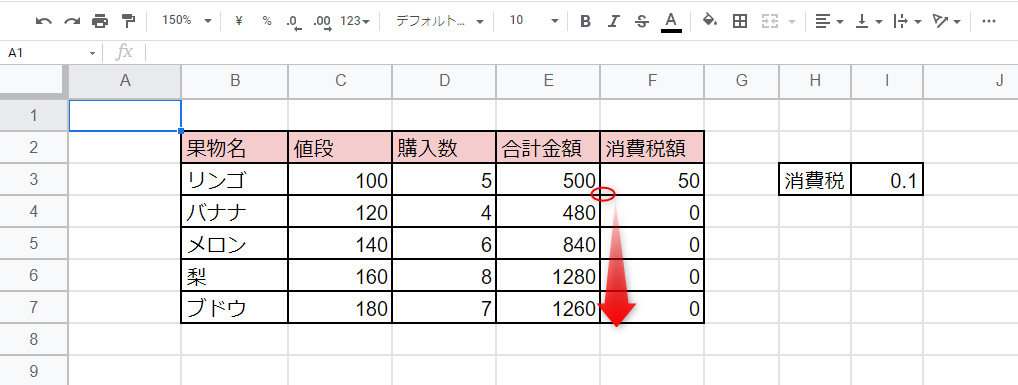The height and width of the screenshot is (385, 1018).
Task: Open the Borders tool
Action: [739, 21]
